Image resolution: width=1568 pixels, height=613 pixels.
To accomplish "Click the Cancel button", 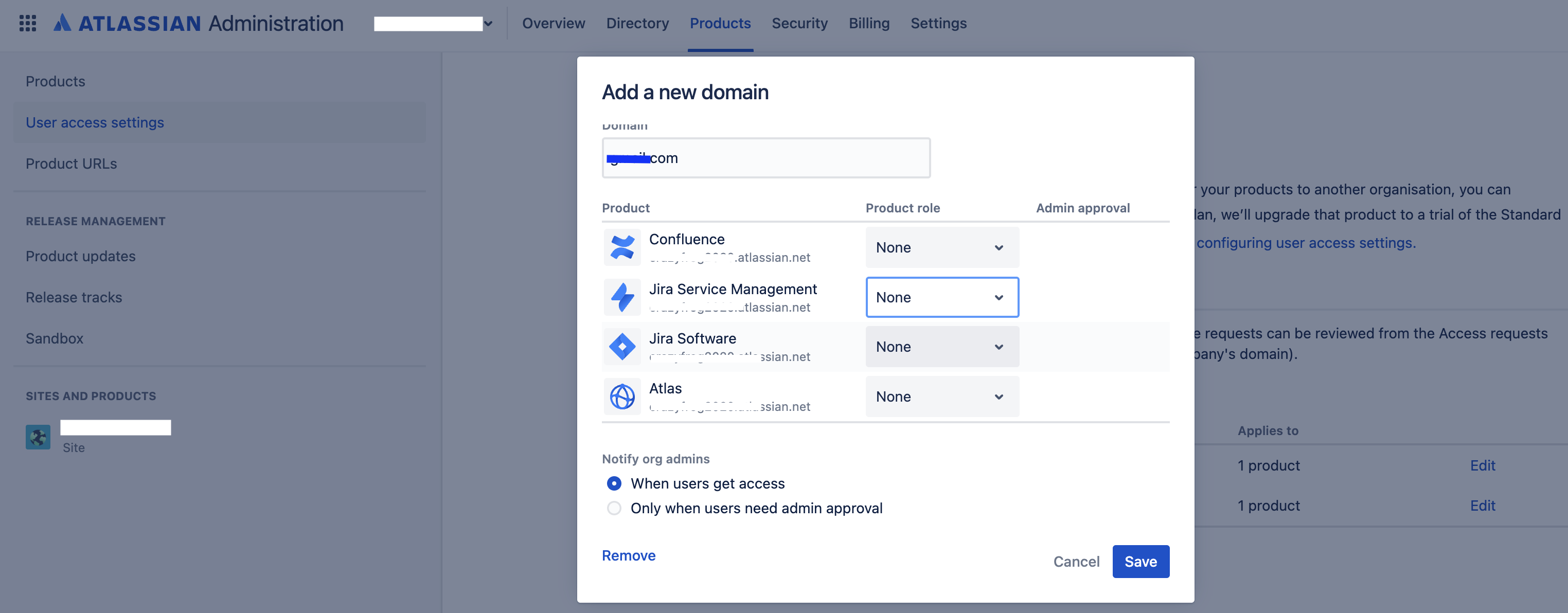I will pos(1076,561).
